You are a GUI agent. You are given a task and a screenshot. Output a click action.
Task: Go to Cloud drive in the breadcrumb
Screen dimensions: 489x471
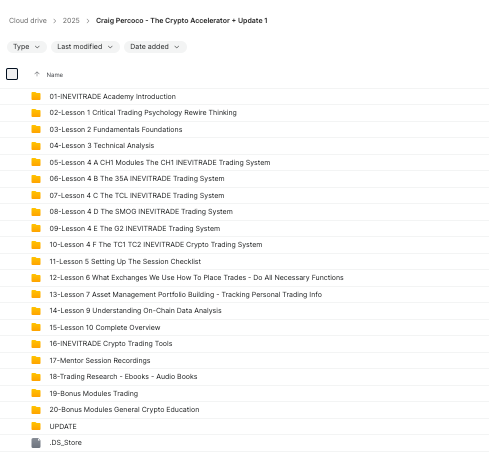click(x=28, y=21)
